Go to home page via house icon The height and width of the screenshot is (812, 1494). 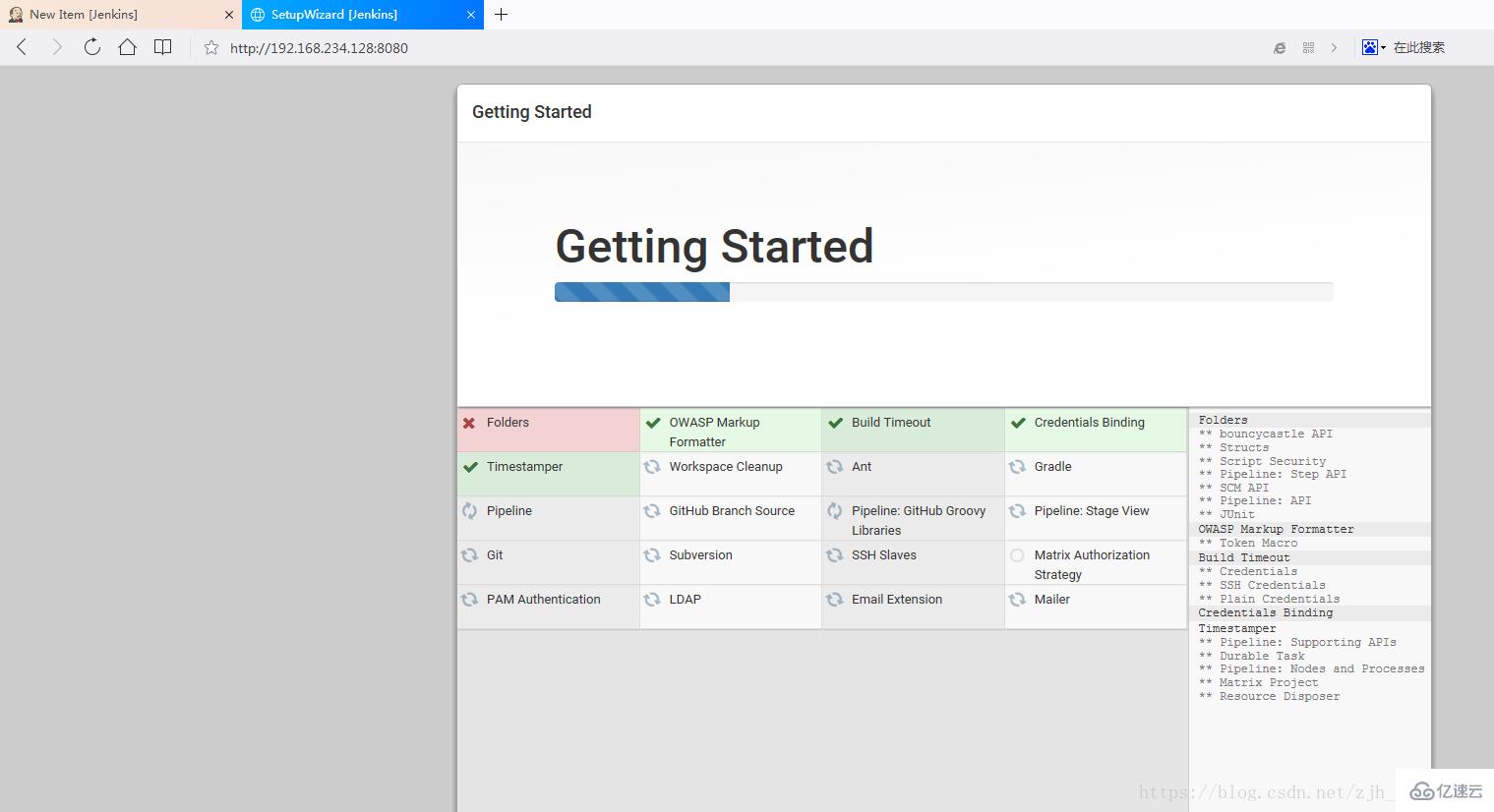[127, 47]
